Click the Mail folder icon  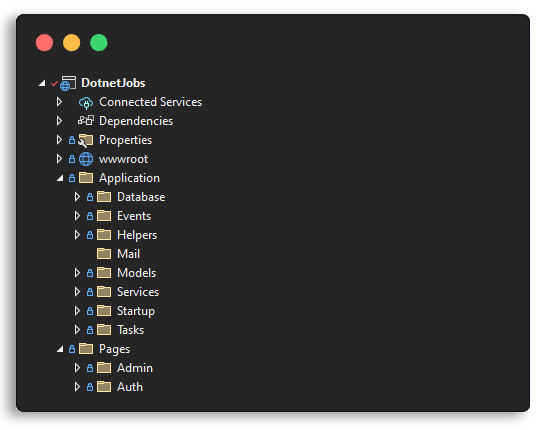104,254
